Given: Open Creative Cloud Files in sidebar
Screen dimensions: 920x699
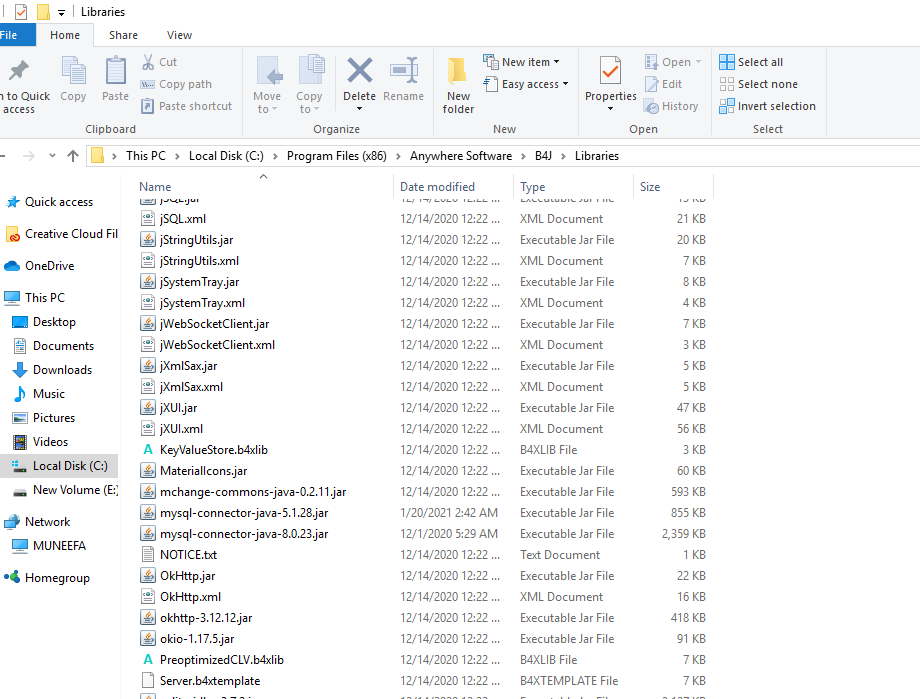Looking at the screenshot, I should [62, 234].
